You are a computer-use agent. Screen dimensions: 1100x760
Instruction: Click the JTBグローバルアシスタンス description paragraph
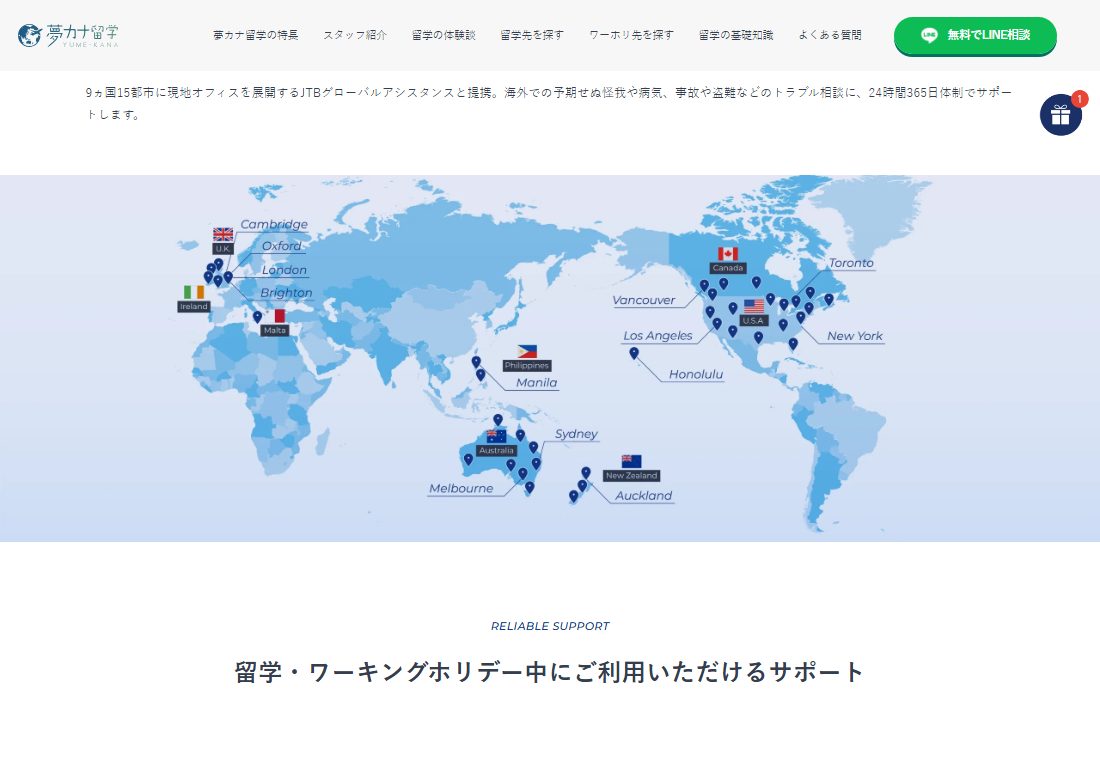pyautogui.click(x=549, y=103)
